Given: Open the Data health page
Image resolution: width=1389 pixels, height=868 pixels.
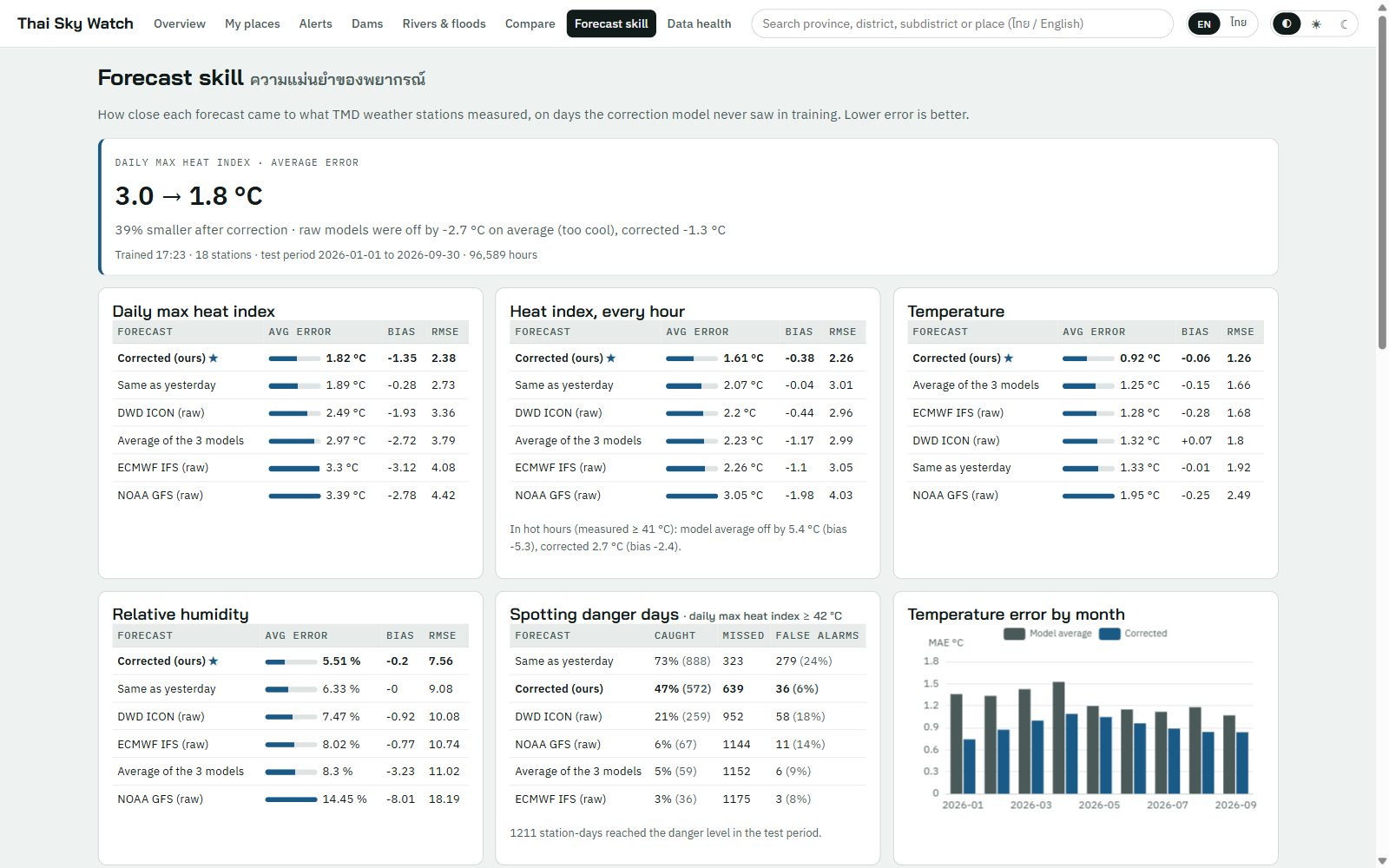Looking at the screenshot, I should point(699,23).
